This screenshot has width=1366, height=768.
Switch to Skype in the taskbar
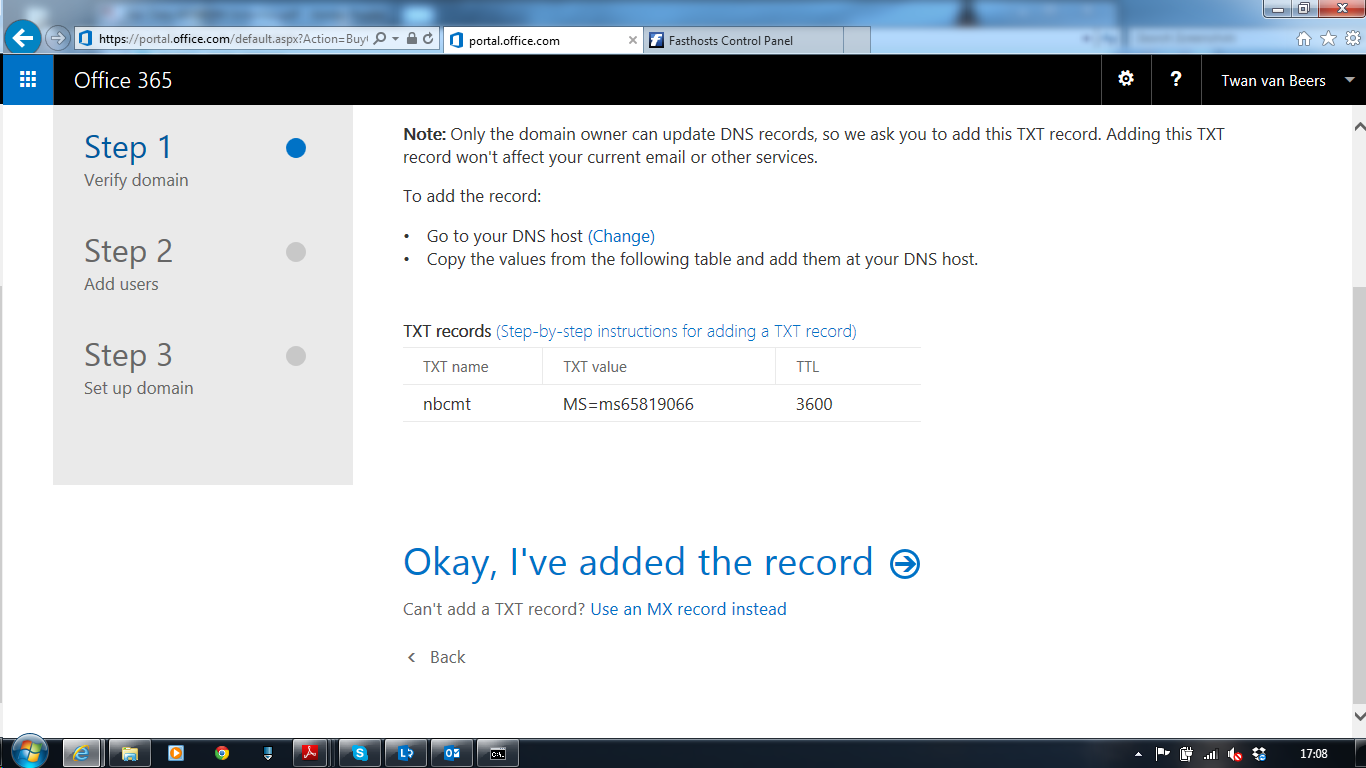coord(360,753)
